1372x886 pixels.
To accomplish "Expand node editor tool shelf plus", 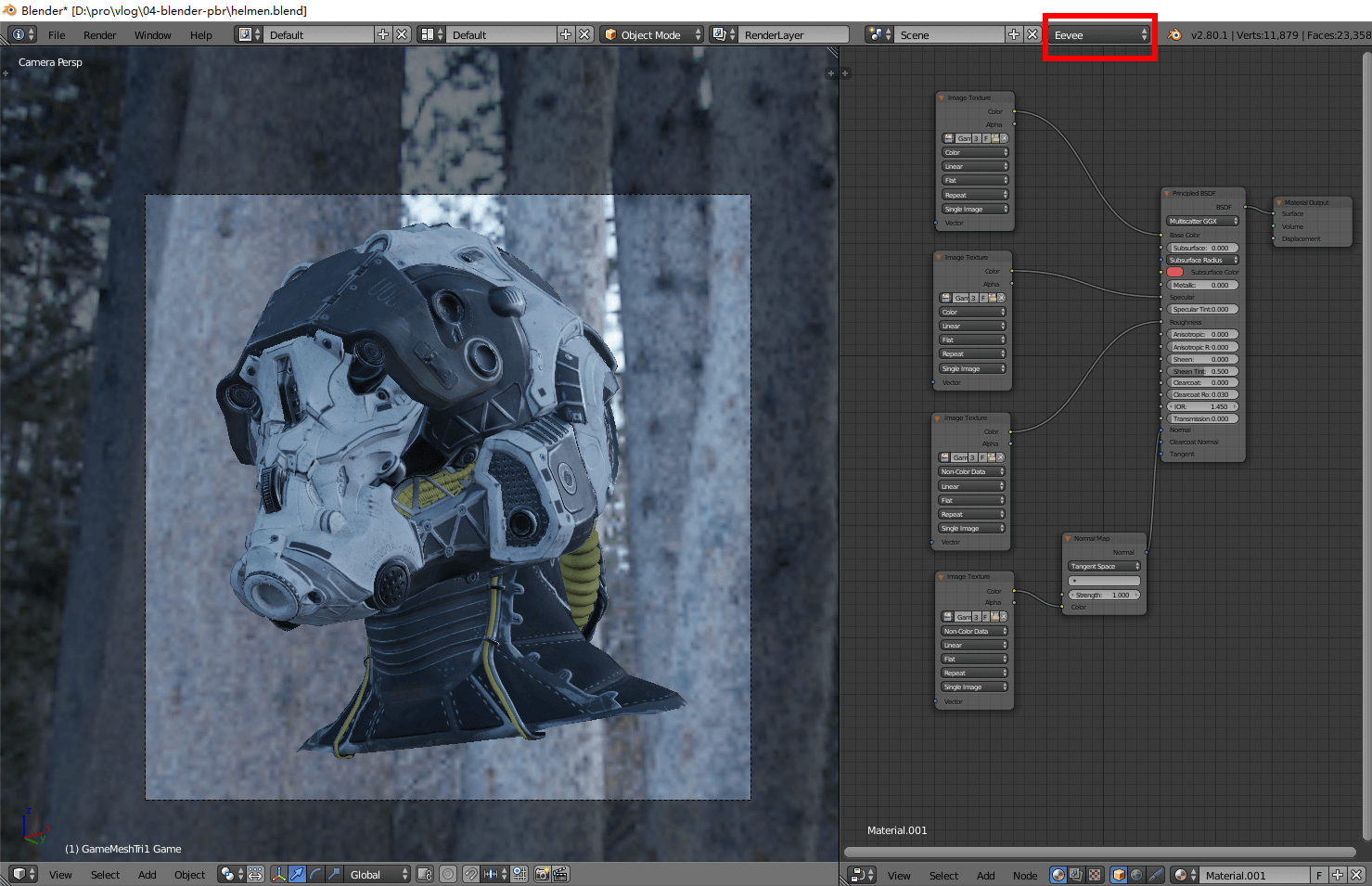I will click(845, 72).
